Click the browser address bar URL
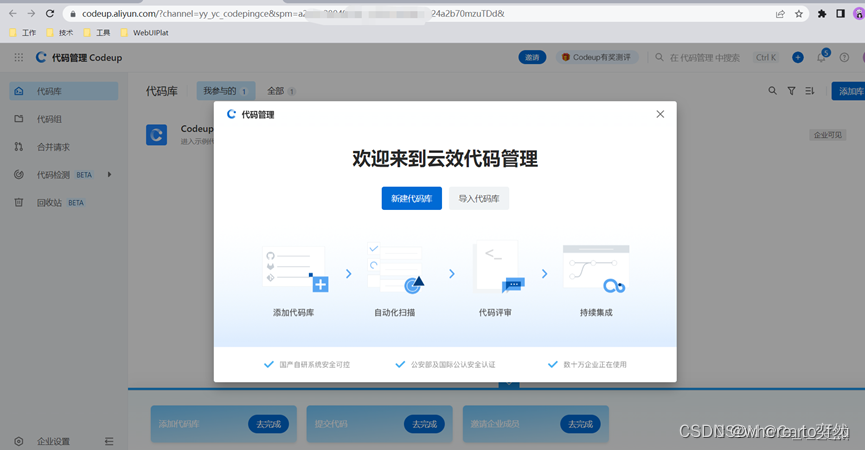 coord(293,14)
